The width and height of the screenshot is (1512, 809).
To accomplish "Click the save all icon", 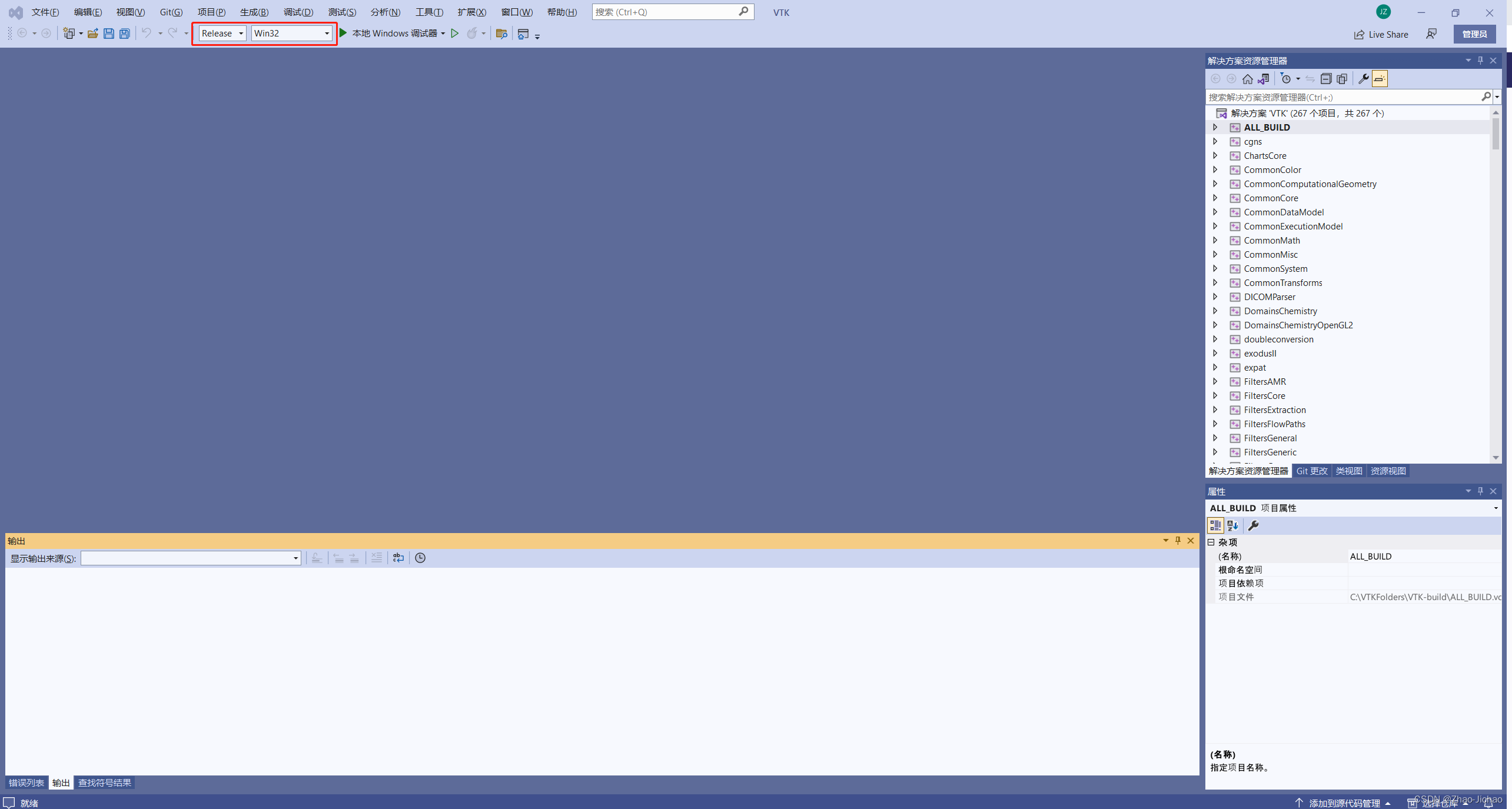I will (125, 34).
